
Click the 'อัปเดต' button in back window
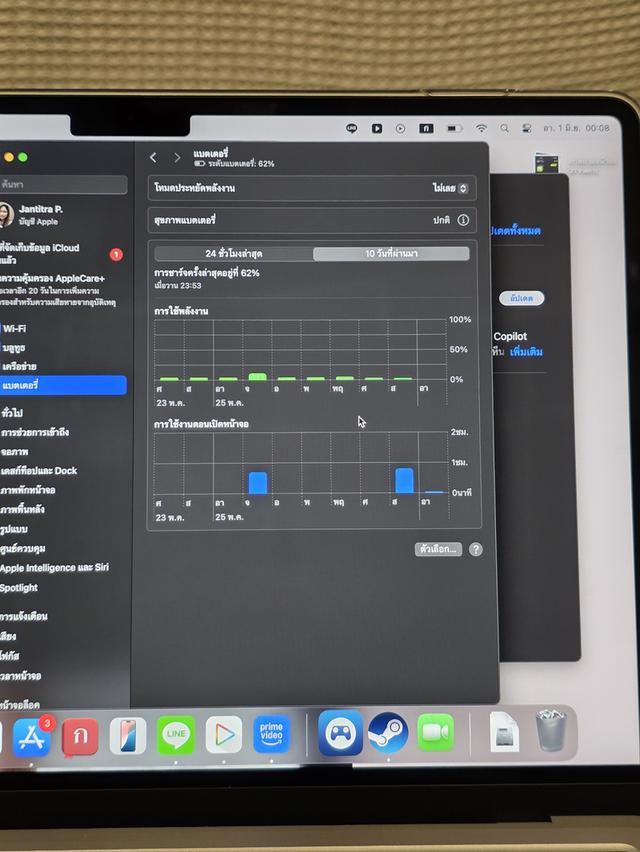click(522, 298)
